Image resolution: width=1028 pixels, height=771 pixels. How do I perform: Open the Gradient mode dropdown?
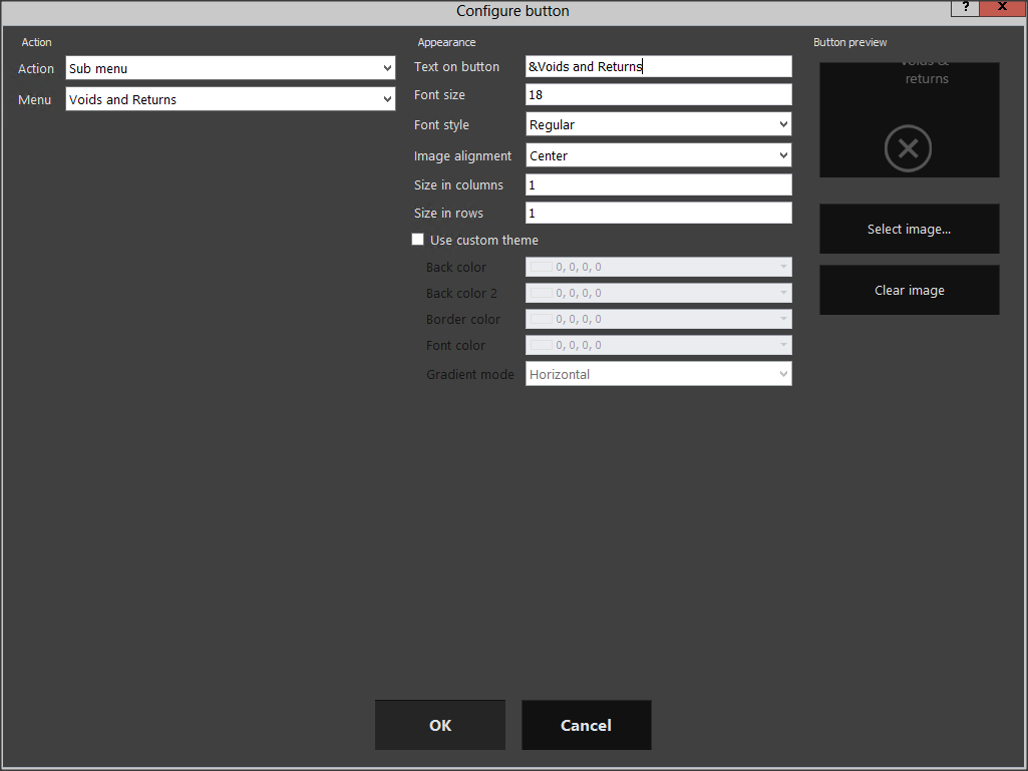658,374
